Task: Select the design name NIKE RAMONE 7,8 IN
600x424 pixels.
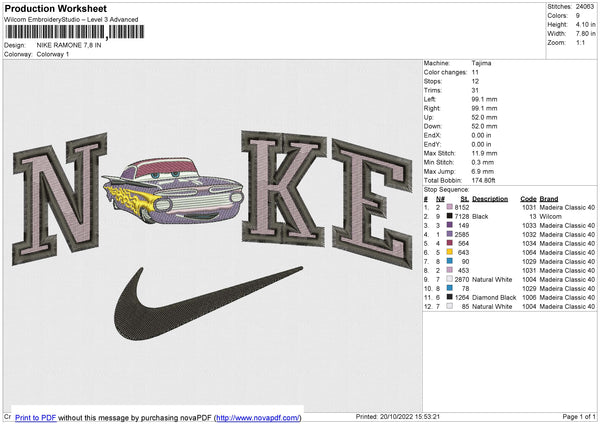Action: pos(69,45)
